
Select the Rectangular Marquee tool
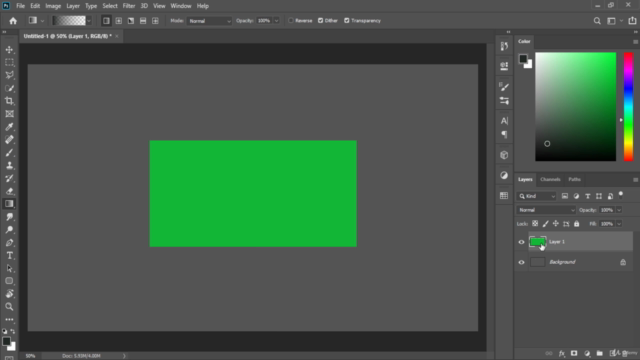coord(9,62)
